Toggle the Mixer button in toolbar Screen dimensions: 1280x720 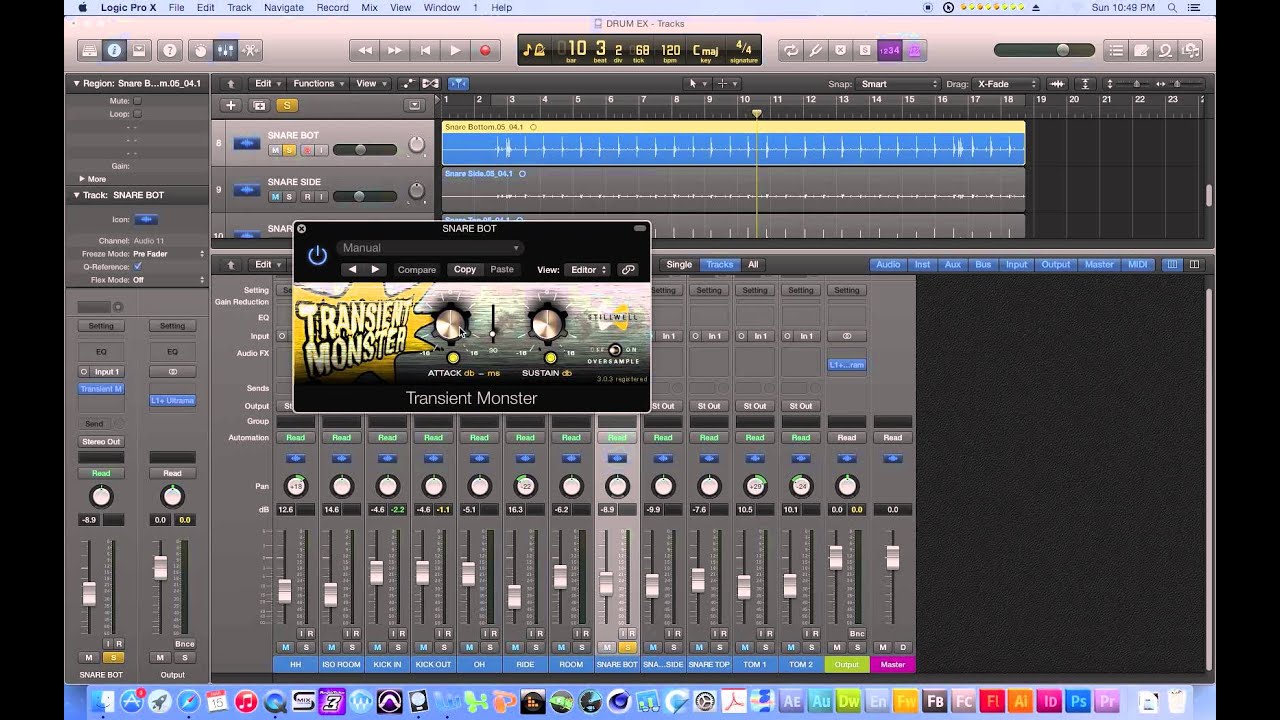click(225, 50)
